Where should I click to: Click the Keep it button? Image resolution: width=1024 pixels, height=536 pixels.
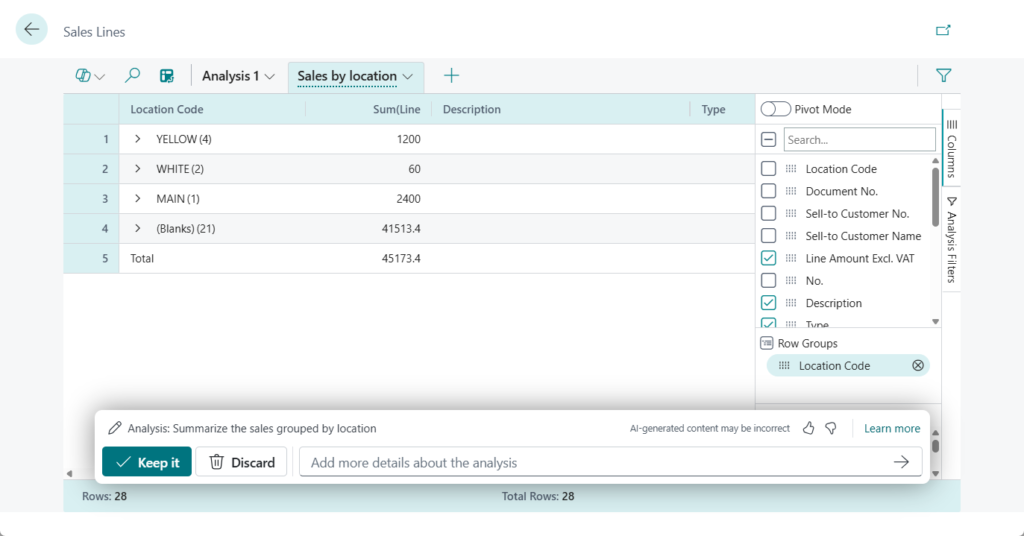coord(147,462)
